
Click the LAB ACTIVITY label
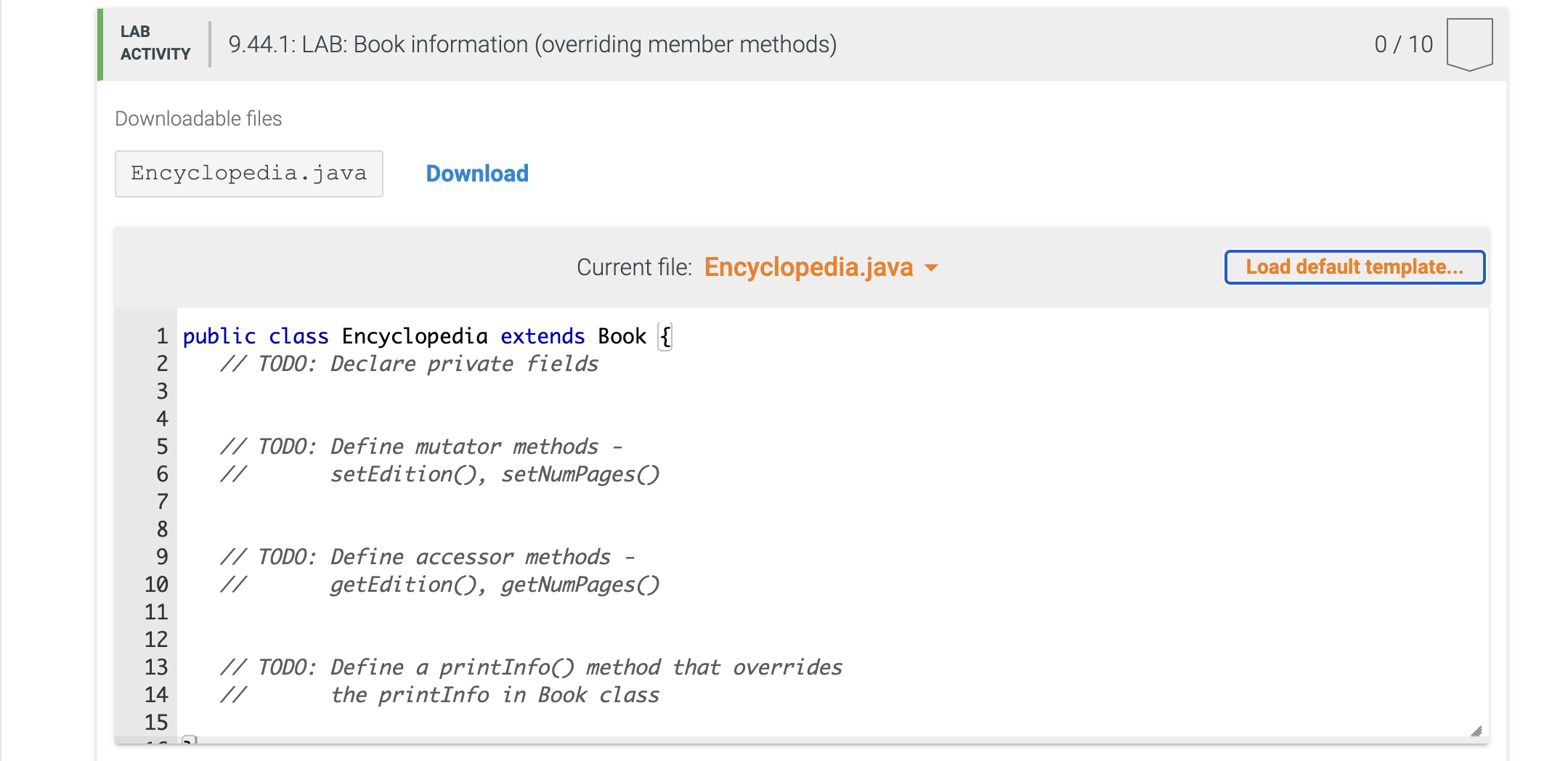pyautogui.click(x=153, y=42)
